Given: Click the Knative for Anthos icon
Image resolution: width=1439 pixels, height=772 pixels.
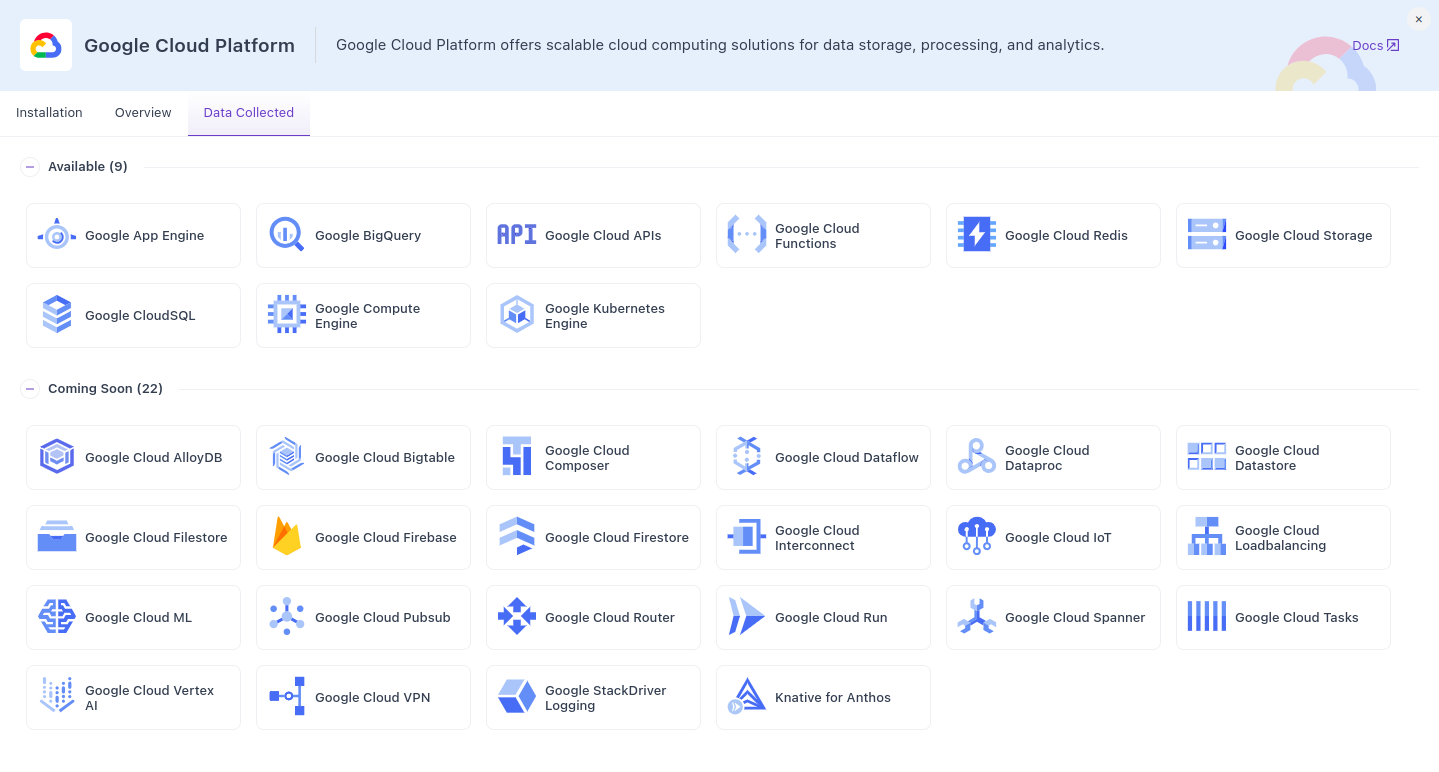Looking at the screenshot, I should click(x=746, y=697).
